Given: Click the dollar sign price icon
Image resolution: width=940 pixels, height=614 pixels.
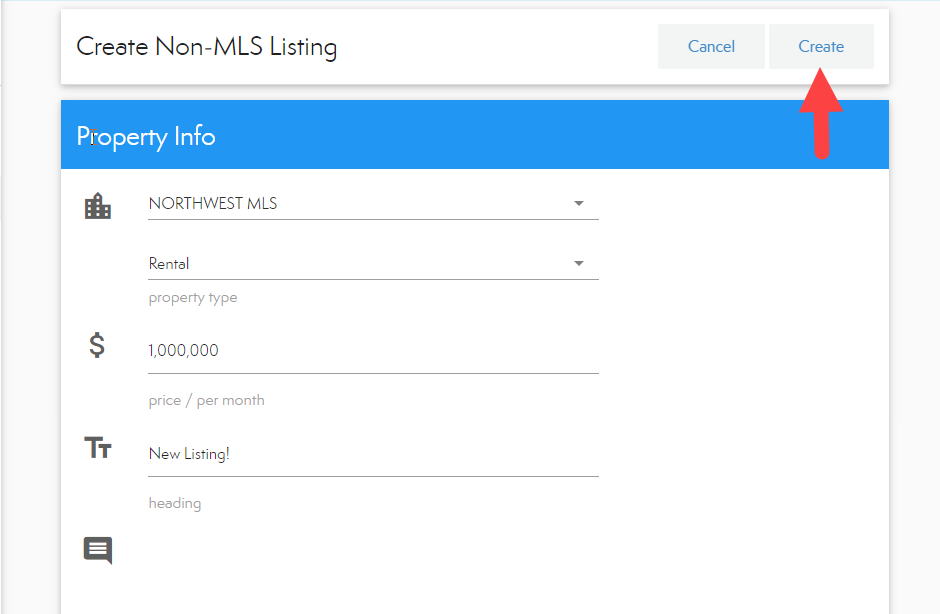Looking at the screenshot, I should [97, 346].
